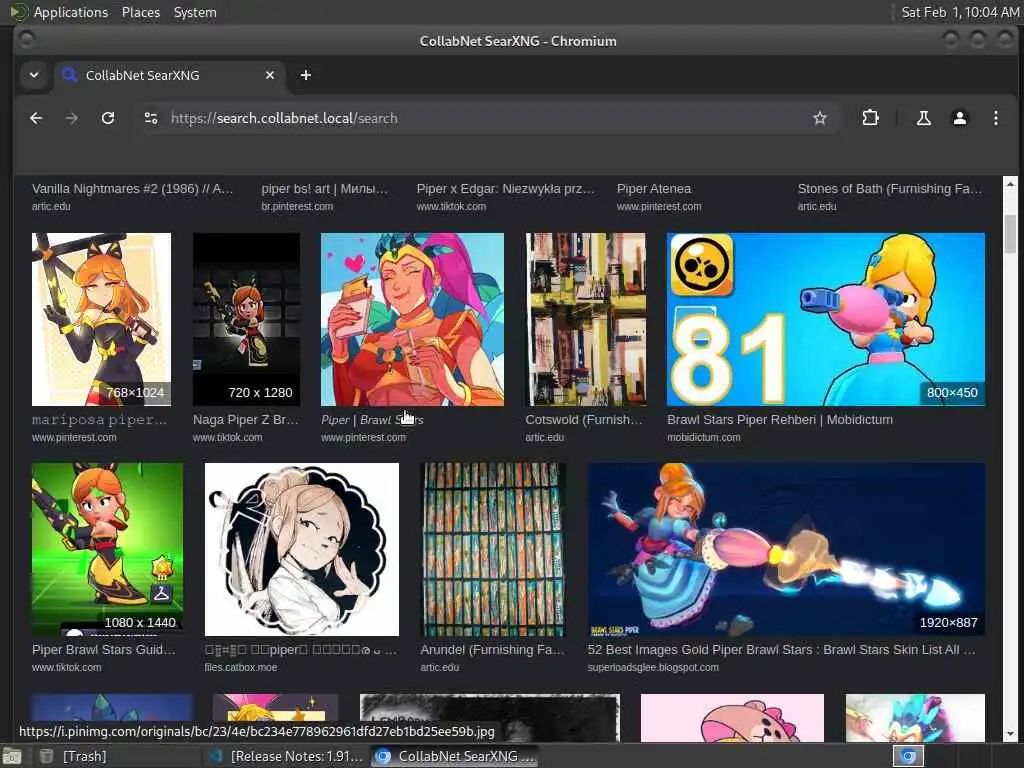This screenshot has width=1024, height=768.
Task: Click the scrollbar down arrow
Action: click(x=1010, y=734)
